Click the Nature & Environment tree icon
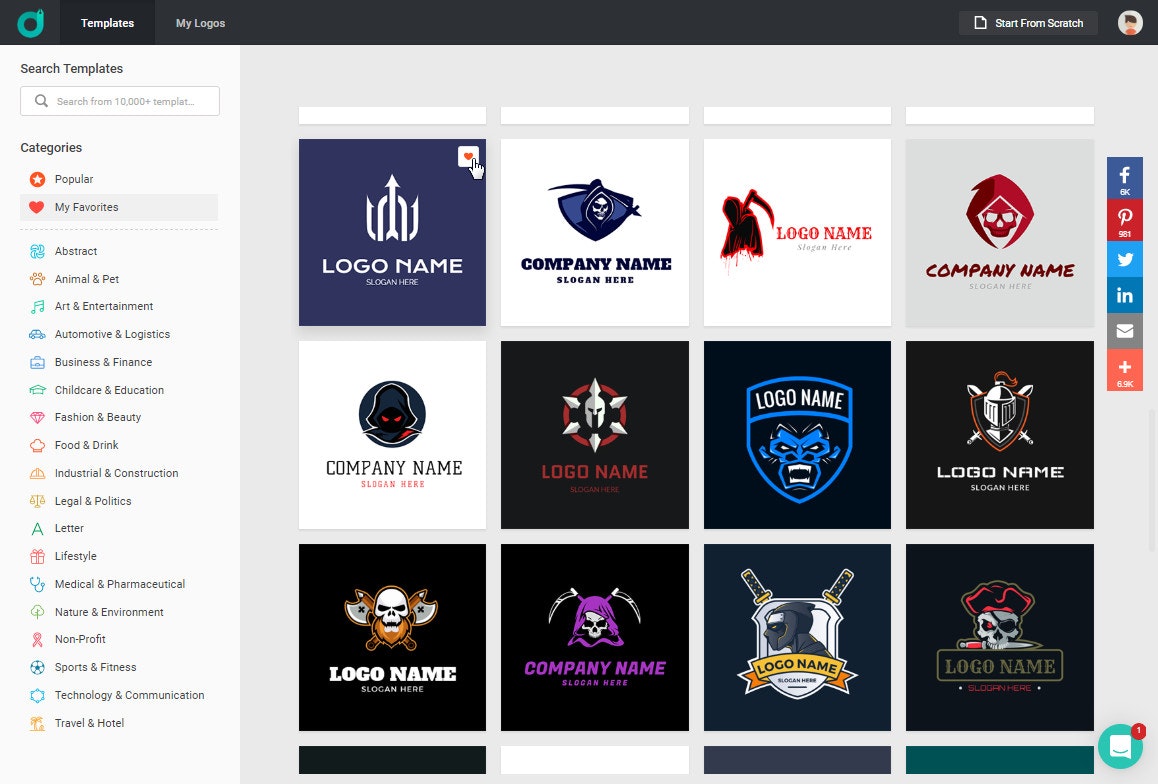The height and width of the screenshot is (784, 1158). (x=37, y=612)
